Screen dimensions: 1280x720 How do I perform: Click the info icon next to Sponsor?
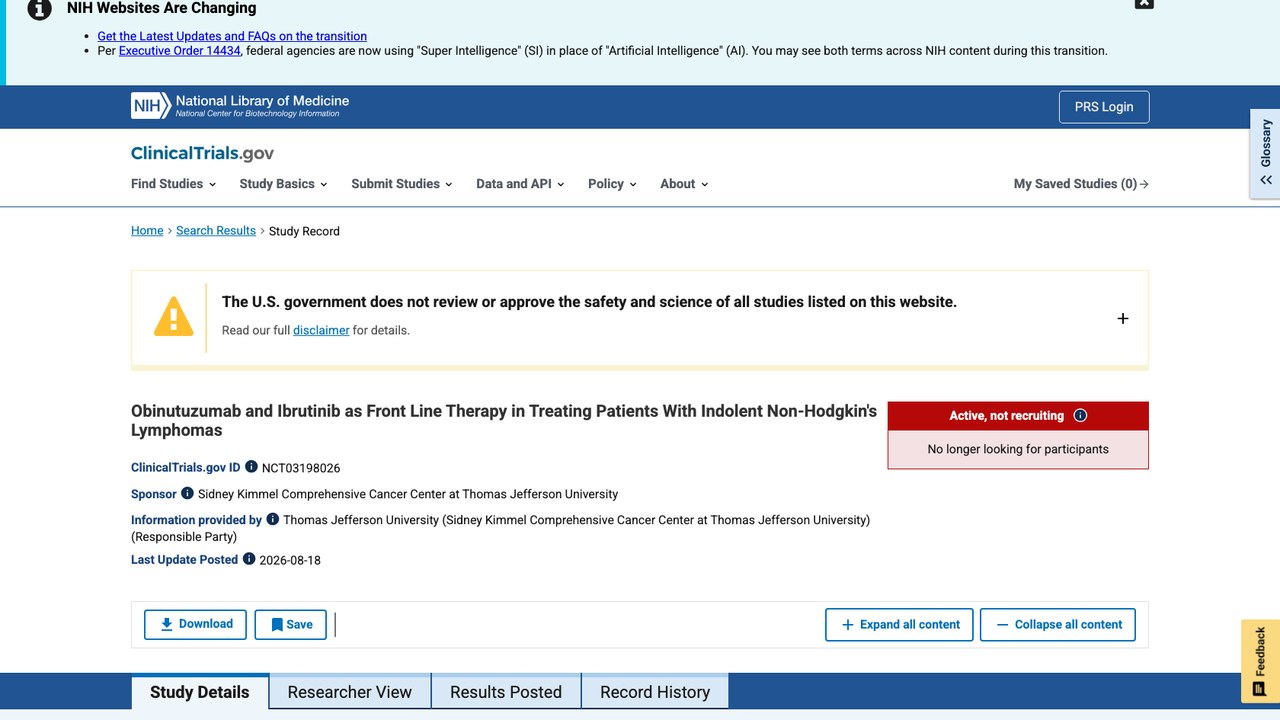click(x=187, y=493)
